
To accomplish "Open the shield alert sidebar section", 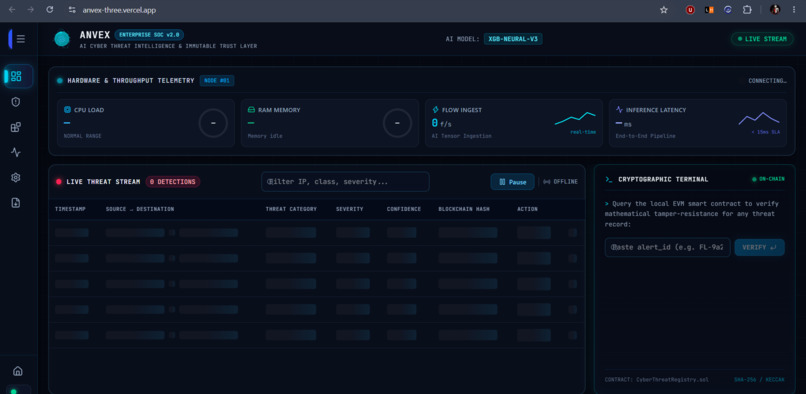I will [x=16, y=102].
